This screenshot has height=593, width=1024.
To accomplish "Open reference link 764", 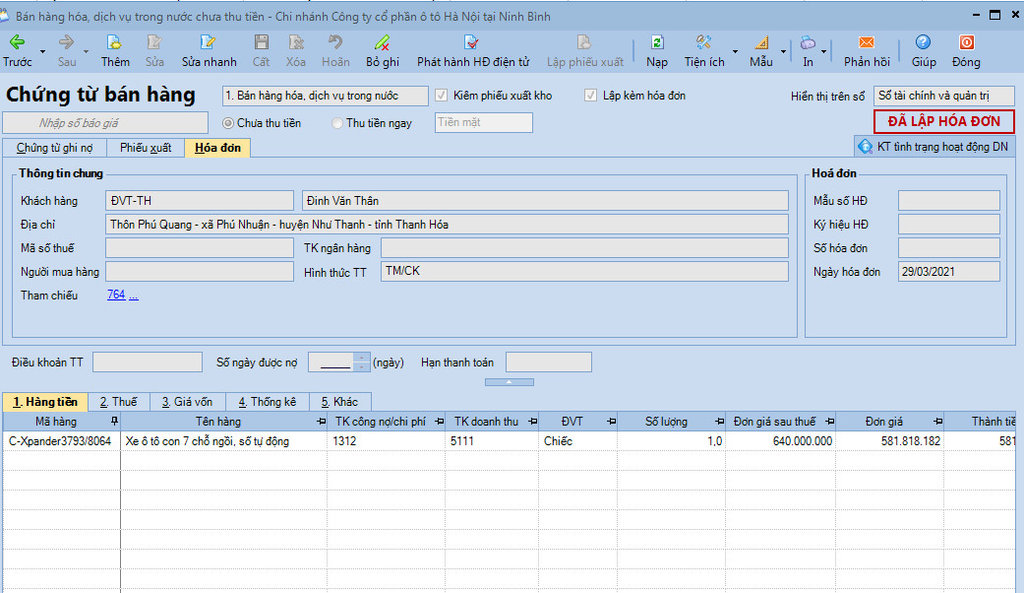I will click(116, 295).
